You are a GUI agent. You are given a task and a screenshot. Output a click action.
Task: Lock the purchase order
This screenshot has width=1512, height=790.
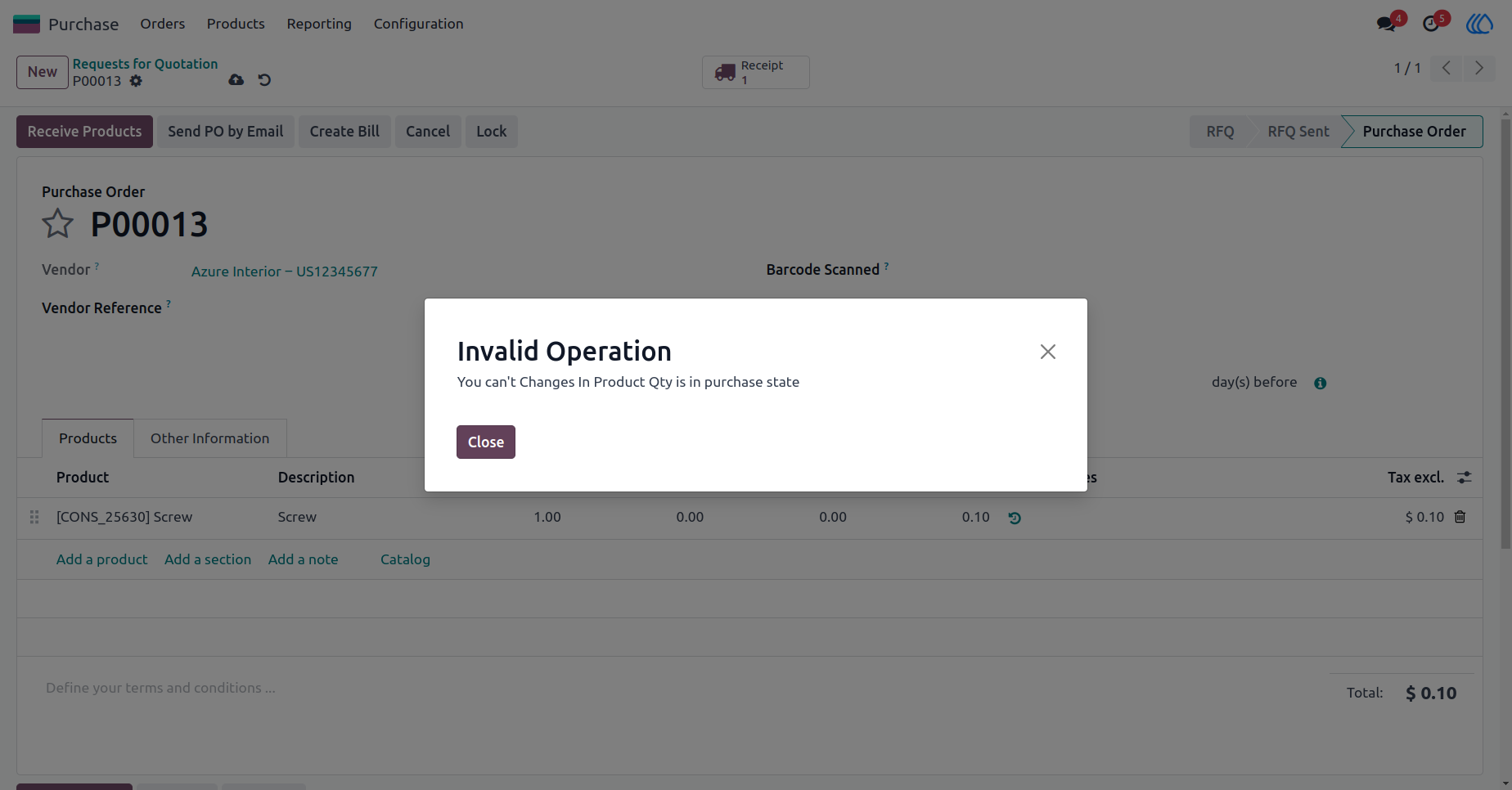492,132
